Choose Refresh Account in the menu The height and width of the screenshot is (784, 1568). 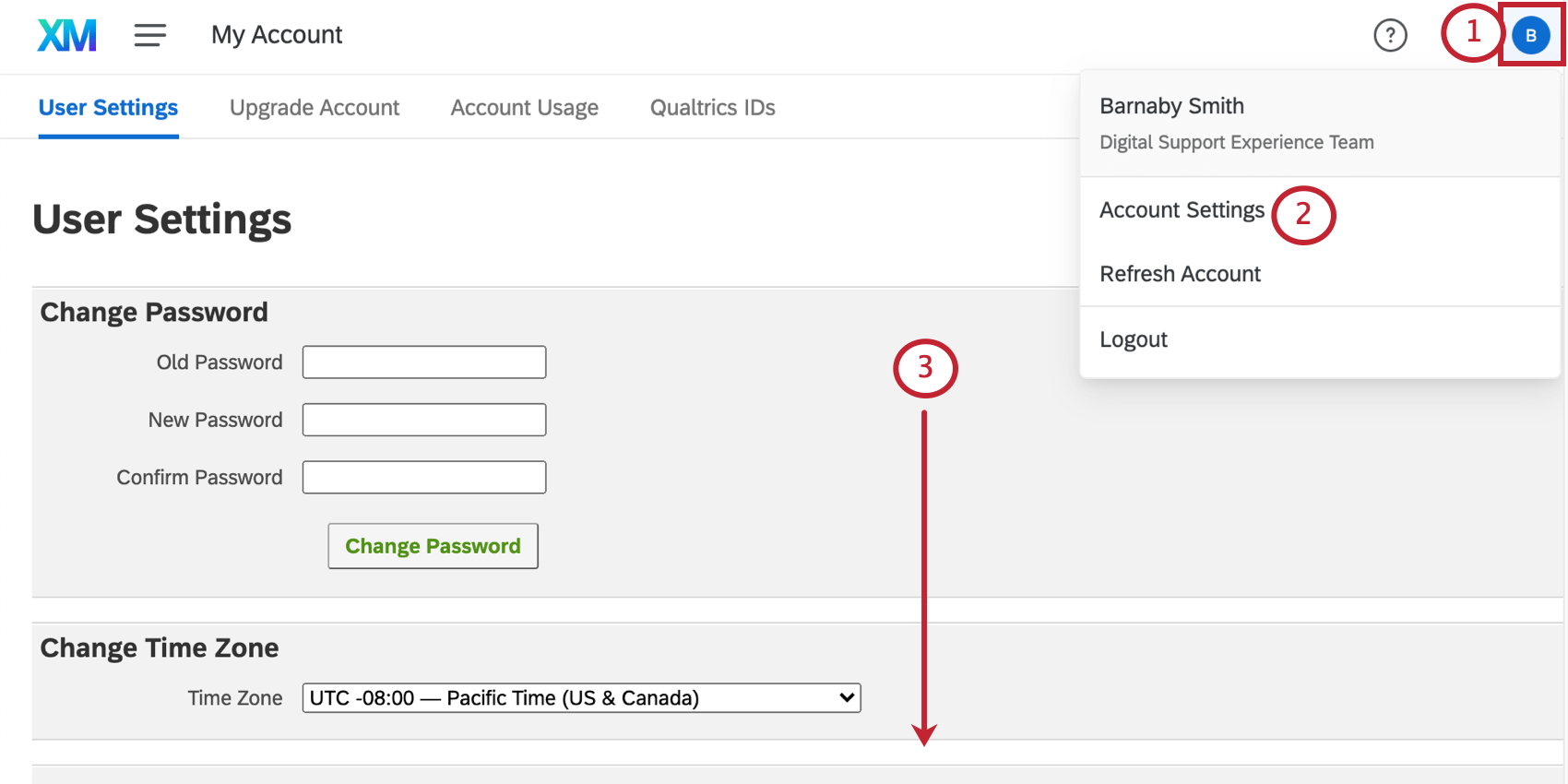click(1180, 274)
